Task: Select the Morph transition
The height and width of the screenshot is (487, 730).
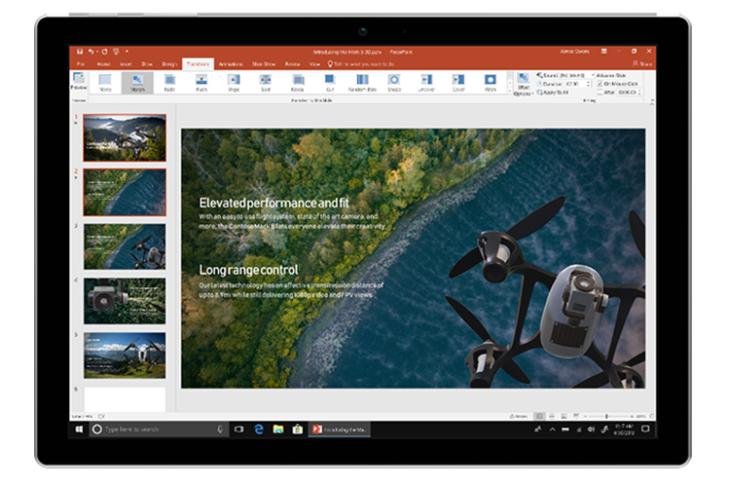Action: click(137, 83)
